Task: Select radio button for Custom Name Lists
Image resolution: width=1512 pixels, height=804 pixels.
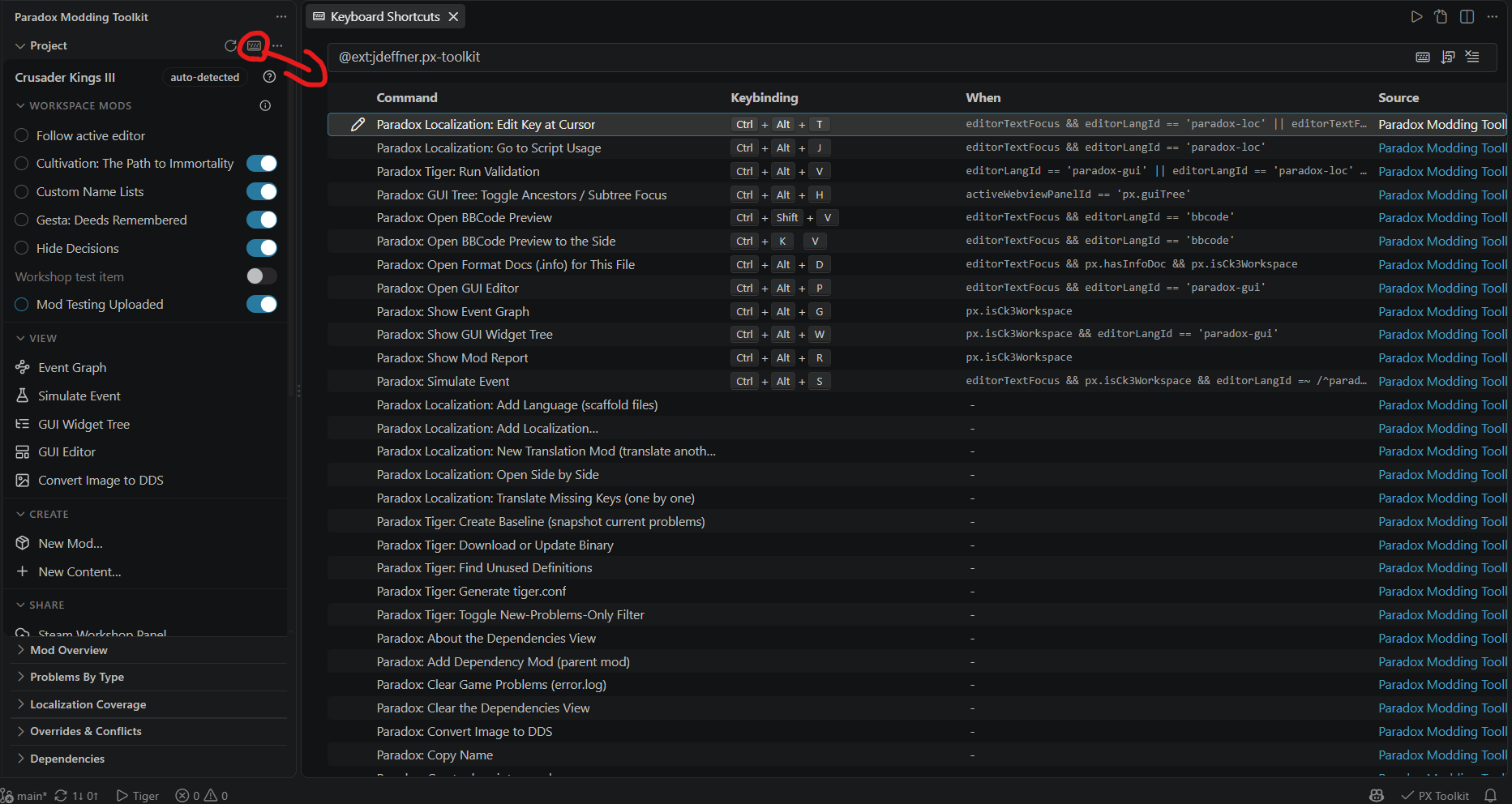Action: tap(22, 192)
